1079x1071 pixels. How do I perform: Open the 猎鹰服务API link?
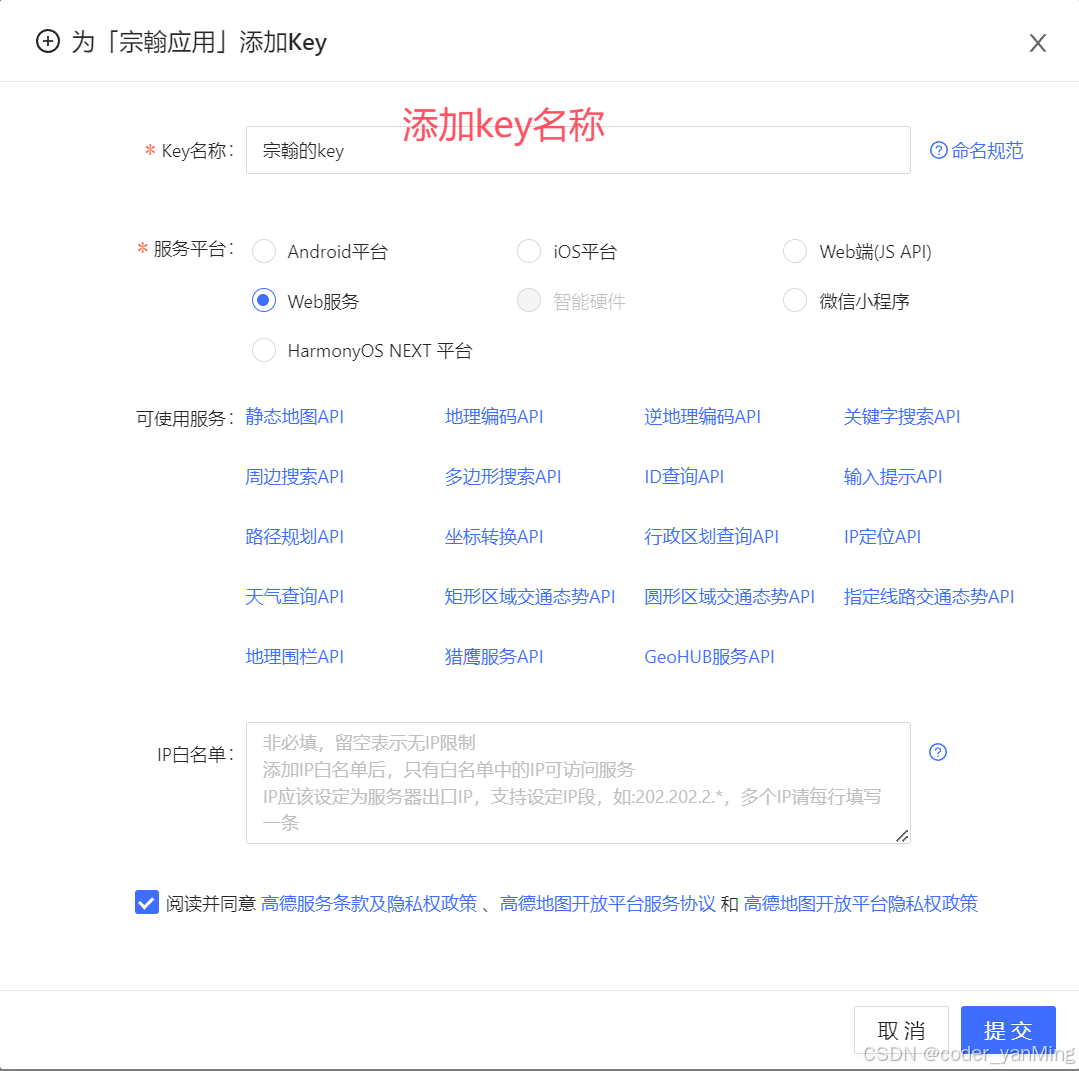pyautogui.click(x=494, y=656)
